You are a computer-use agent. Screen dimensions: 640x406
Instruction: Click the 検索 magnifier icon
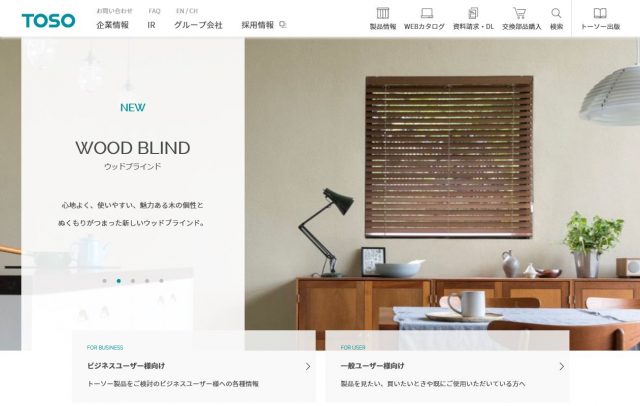(x=556, y=13)
